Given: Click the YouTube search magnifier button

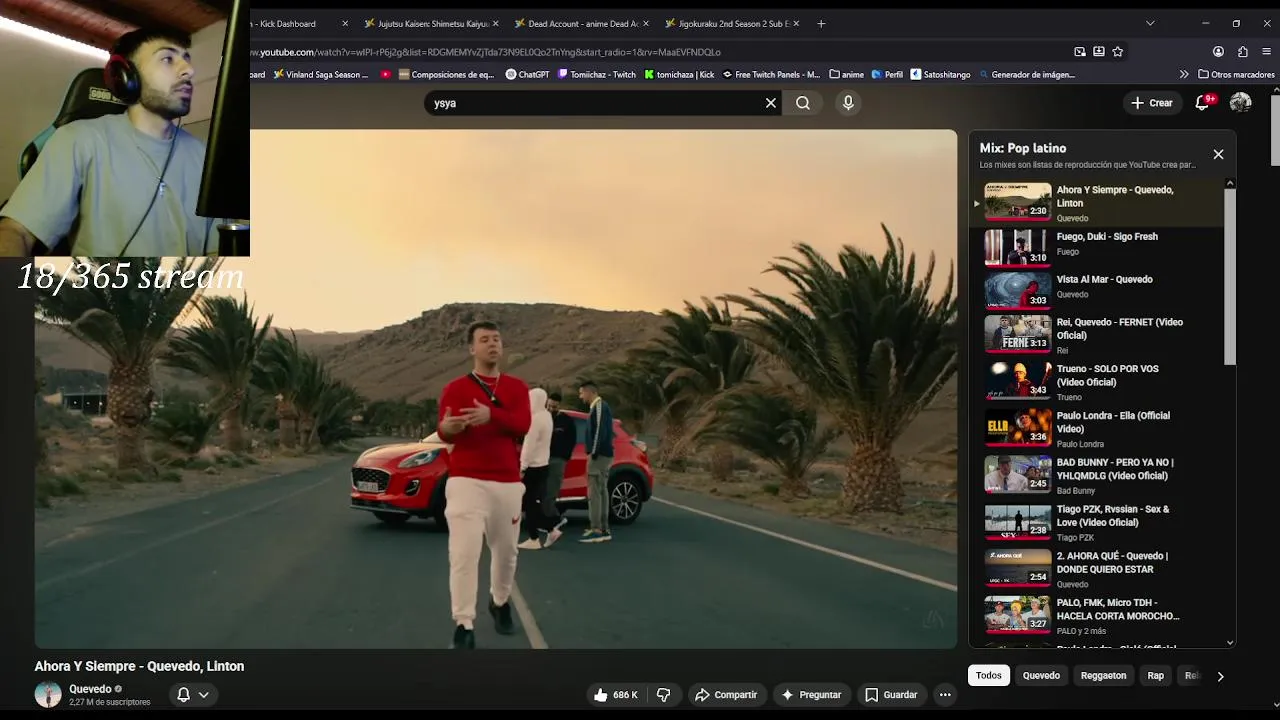Looking at the screenshot, I should (803, 103).
